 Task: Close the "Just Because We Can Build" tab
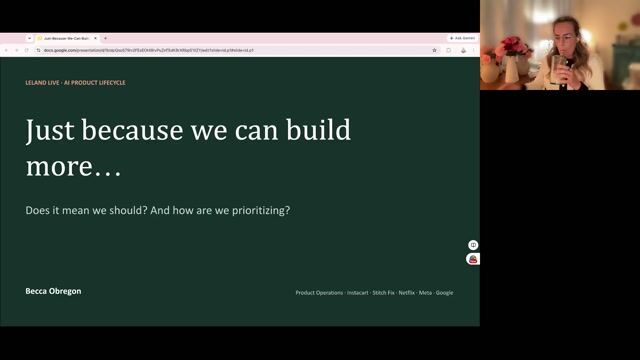(96, 38)
